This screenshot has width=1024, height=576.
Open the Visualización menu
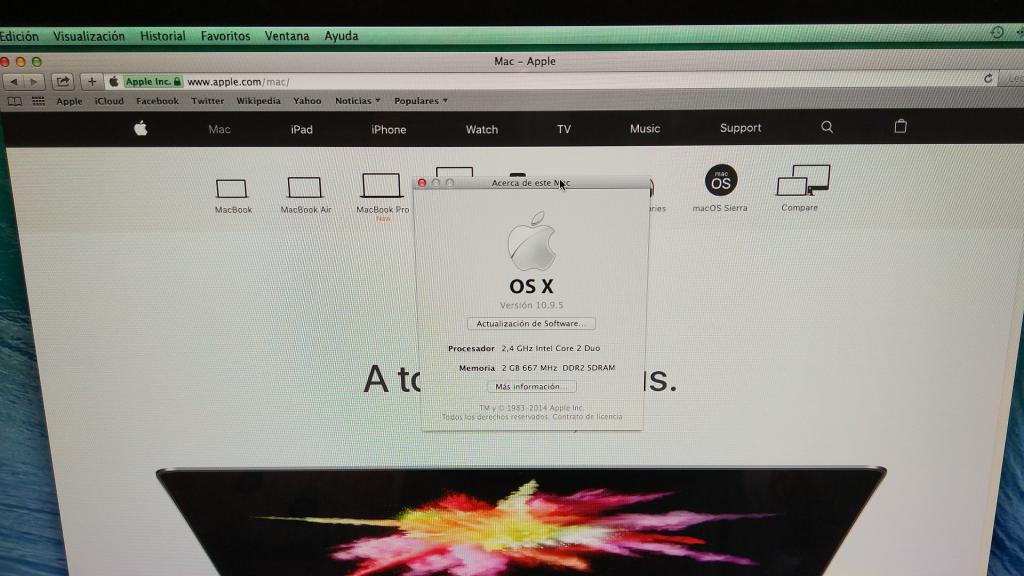(x=89, y=37)
